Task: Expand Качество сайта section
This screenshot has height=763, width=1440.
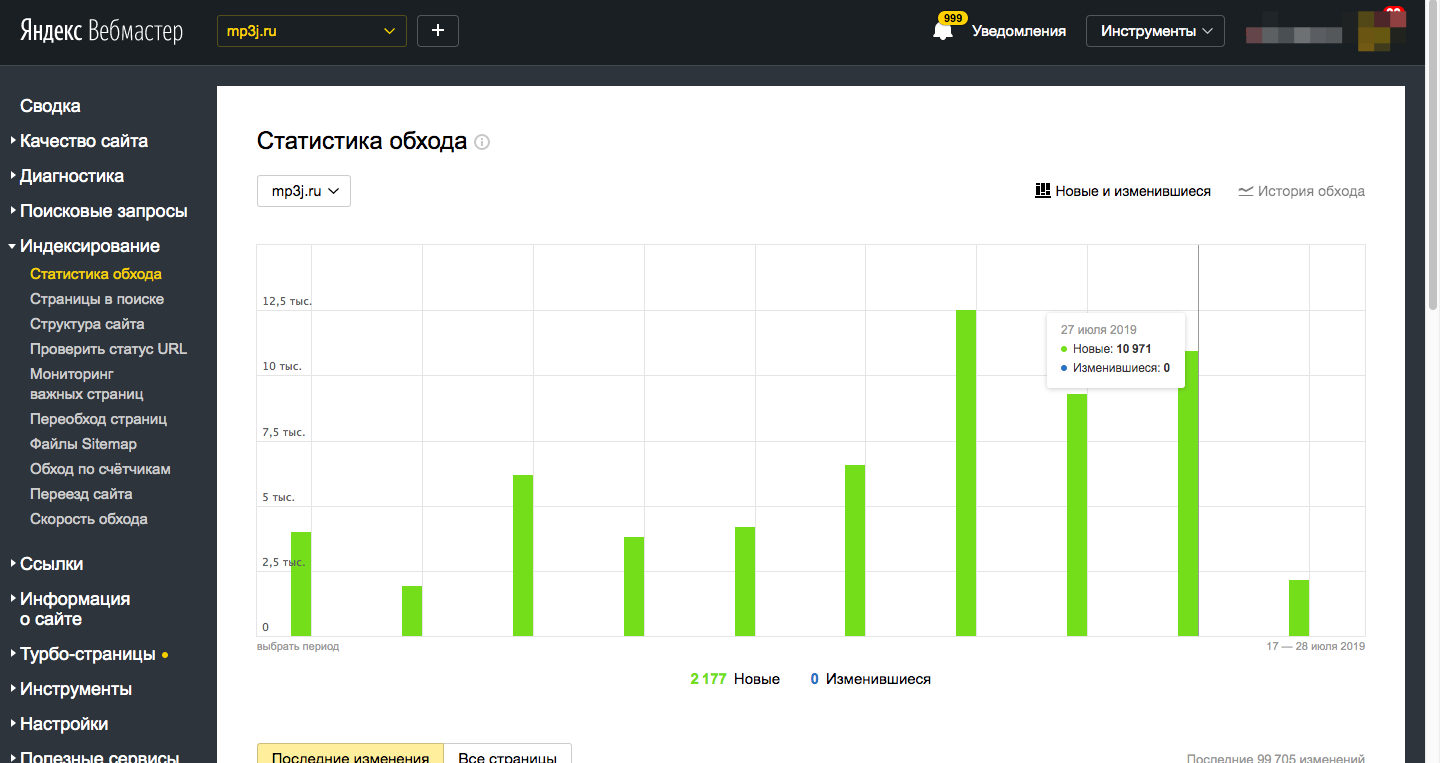Action: pos(83,141)
